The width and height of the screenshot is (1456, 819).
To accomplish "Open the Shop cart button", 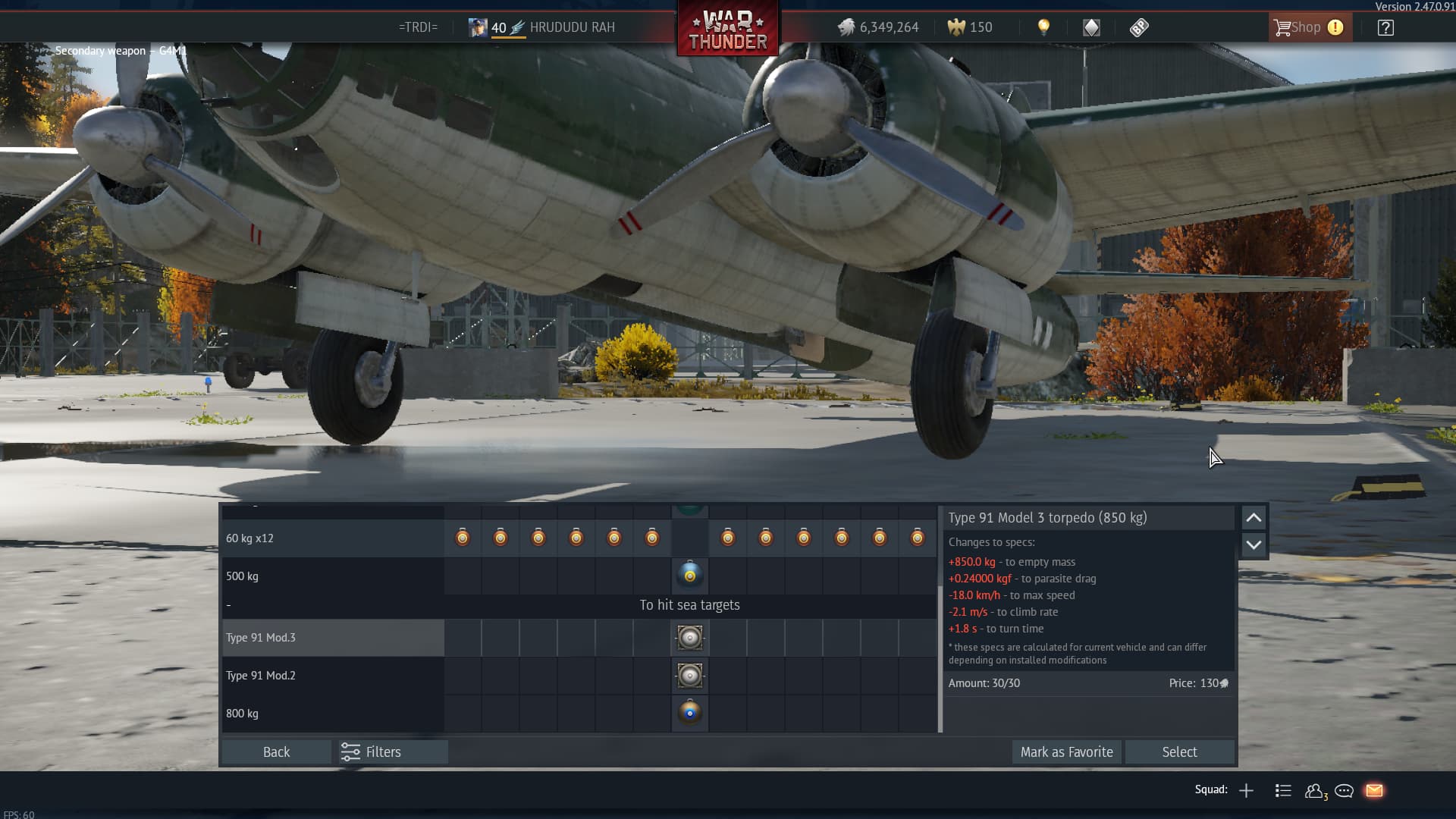I will tap(1310, 27).
